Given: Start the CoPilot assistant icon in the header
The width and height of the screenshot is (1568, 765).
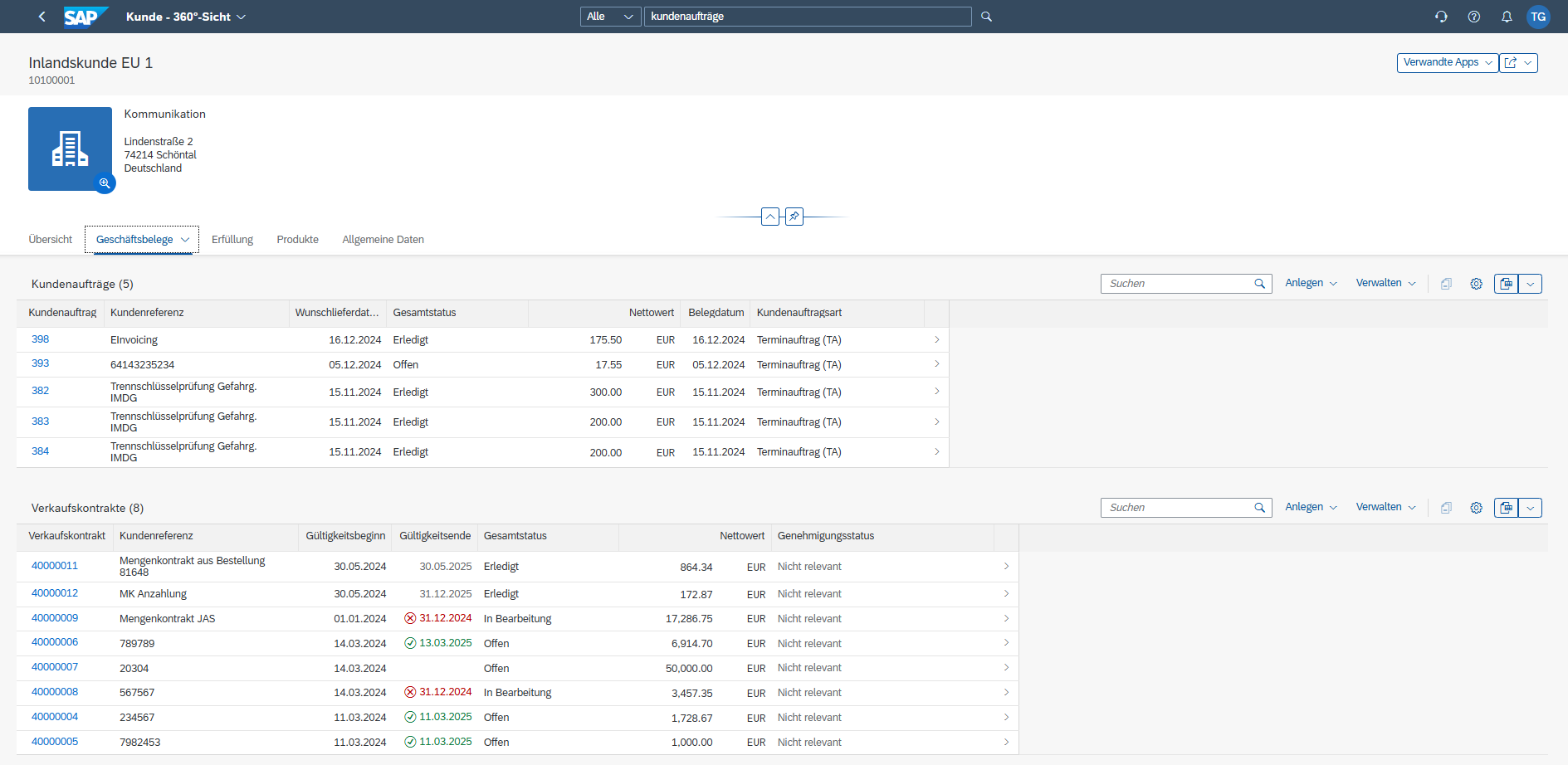Looking at the screenshot, I should click(1442, 16).
